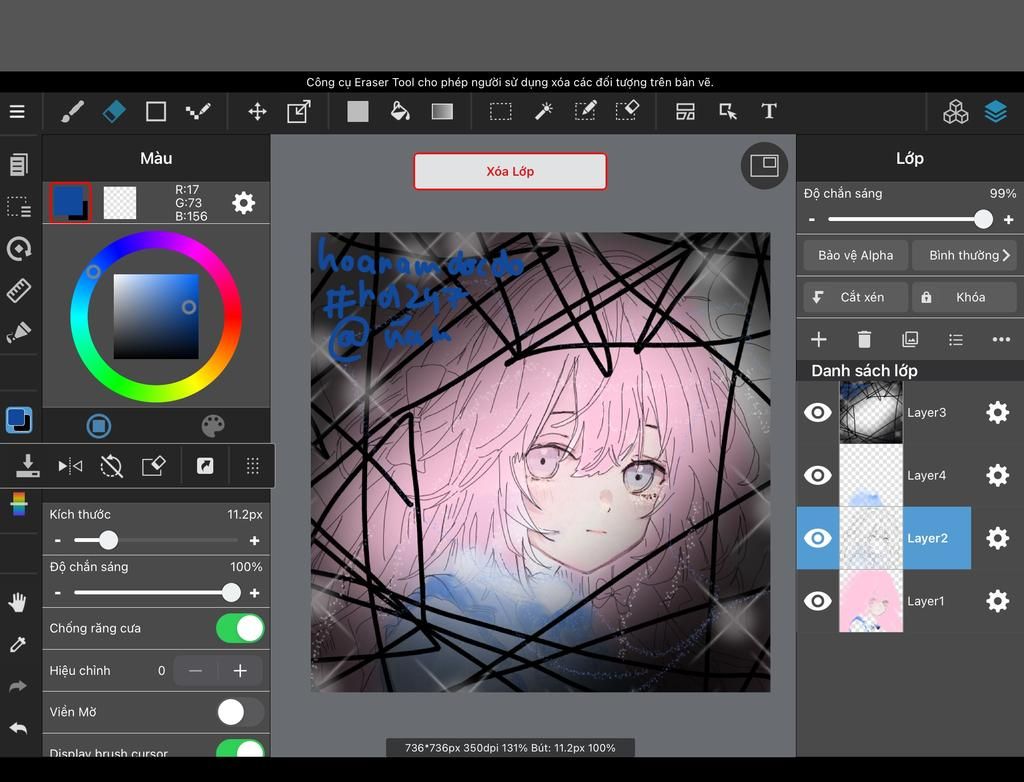Enable the Viền Mờ switch
Image resolution: width=1024 pixels, height=782 pixels.
coord(240,711)
